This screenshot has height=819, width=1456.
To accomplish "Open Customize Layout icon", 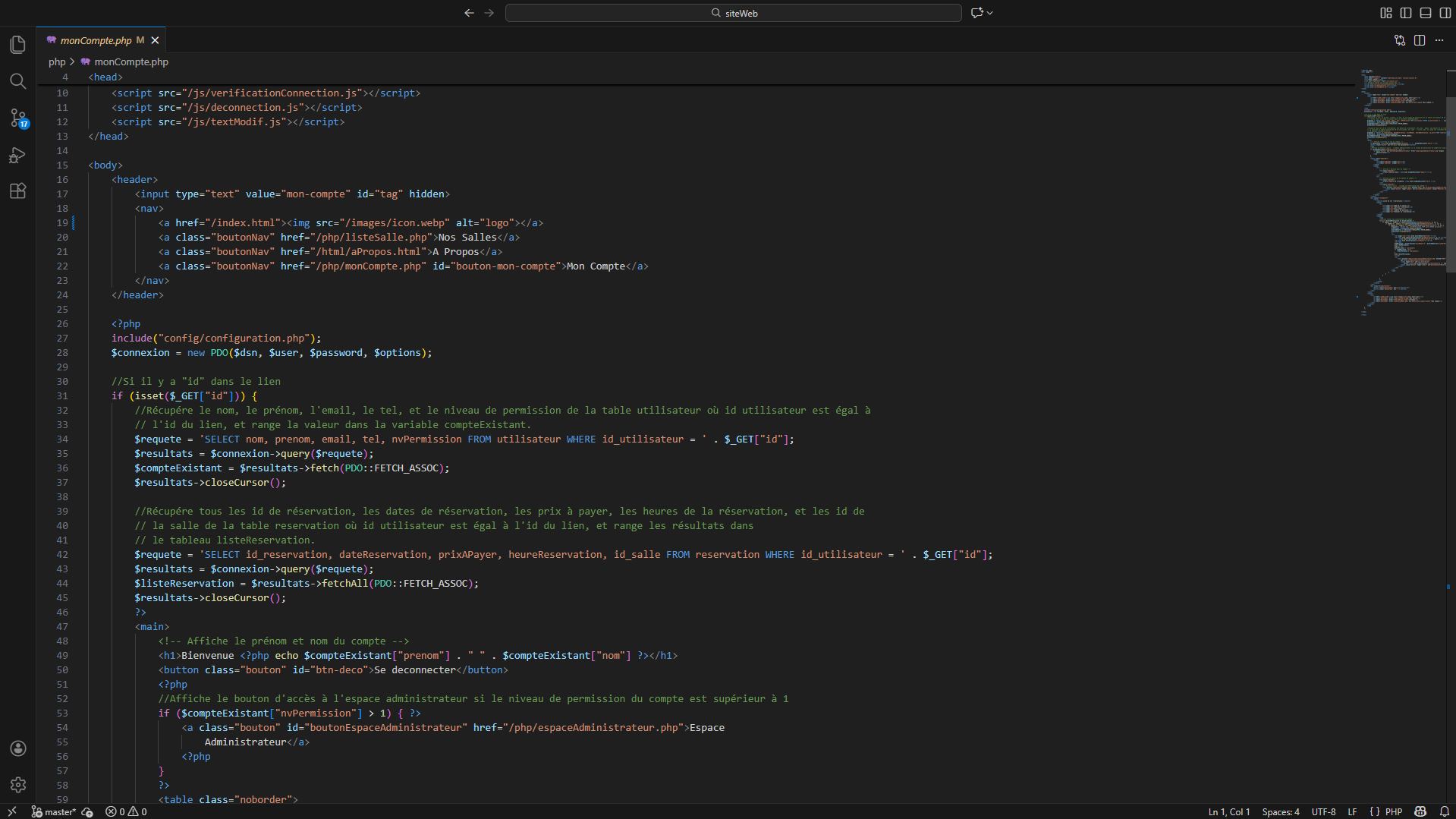I will (x=1386, y=13).
